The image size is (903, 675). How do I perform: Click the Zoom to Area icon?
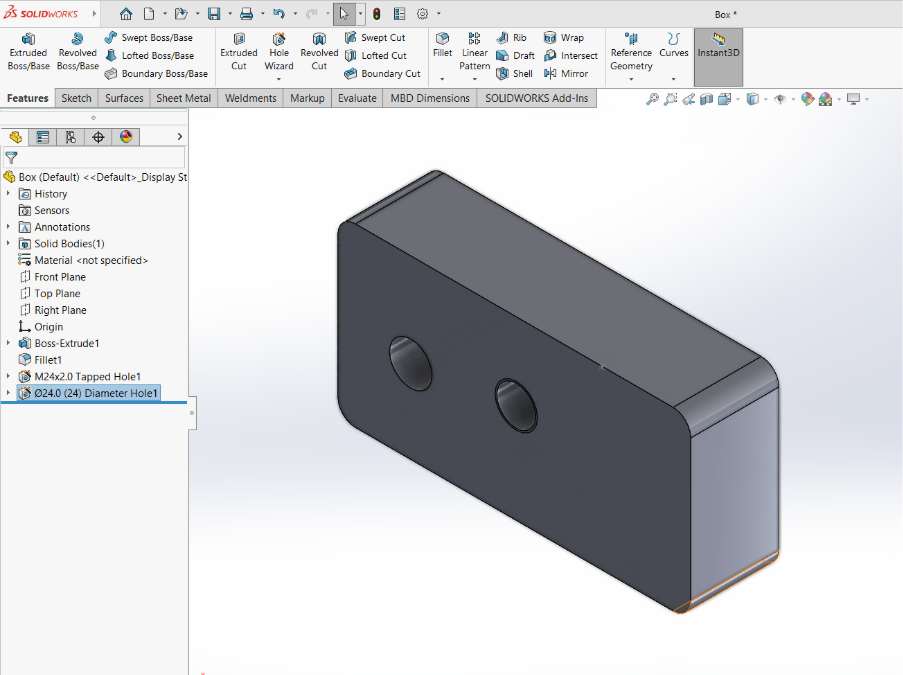coord(670,99)
